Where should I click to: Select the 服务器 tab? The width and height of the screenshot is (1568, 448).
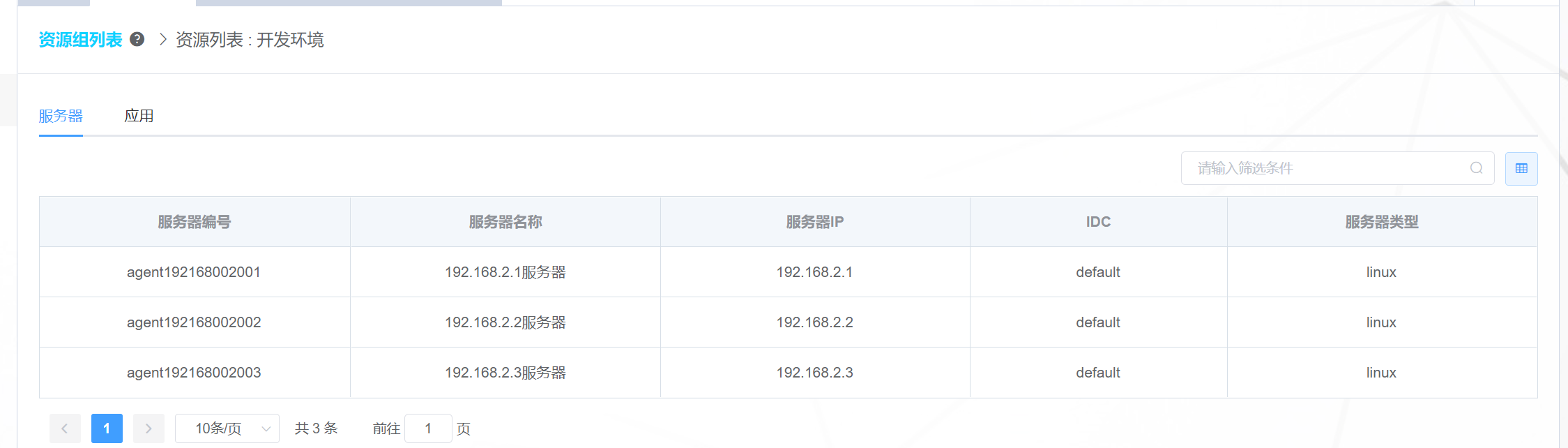[x=61, y=116]
